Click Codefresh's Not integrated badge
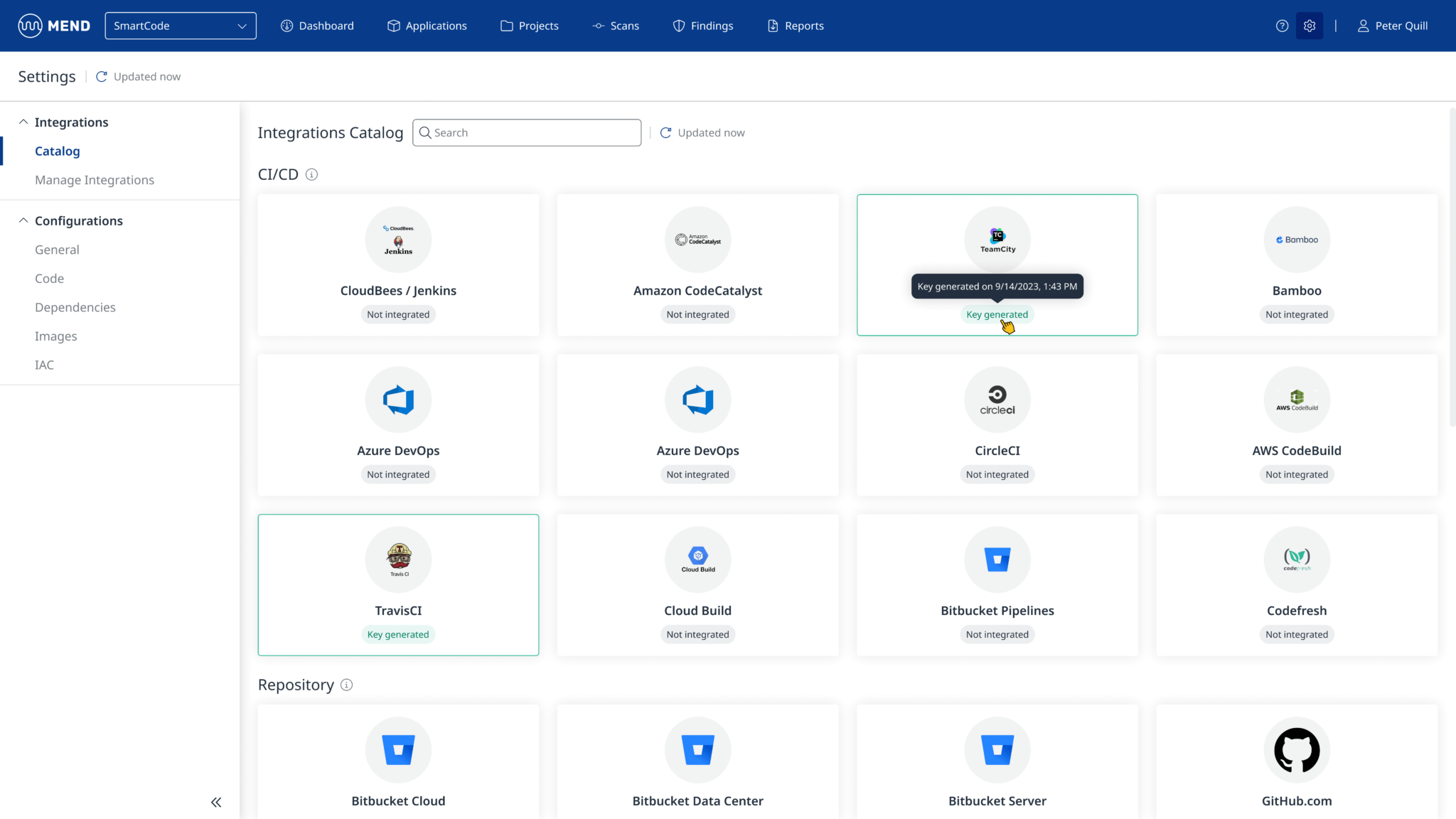1456x819 pixels. point(1297,635)
